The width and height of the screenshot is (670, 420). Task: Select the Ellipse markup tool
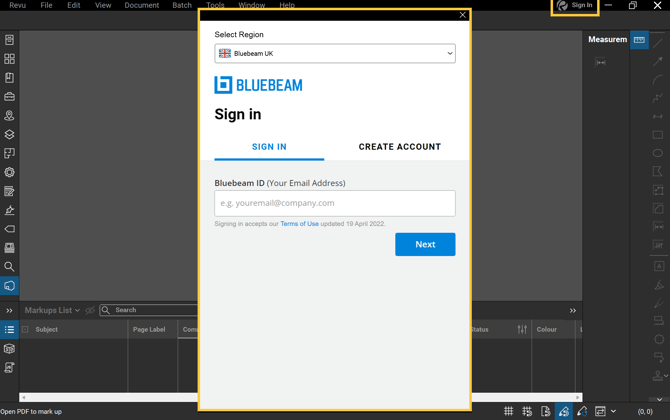658,153
